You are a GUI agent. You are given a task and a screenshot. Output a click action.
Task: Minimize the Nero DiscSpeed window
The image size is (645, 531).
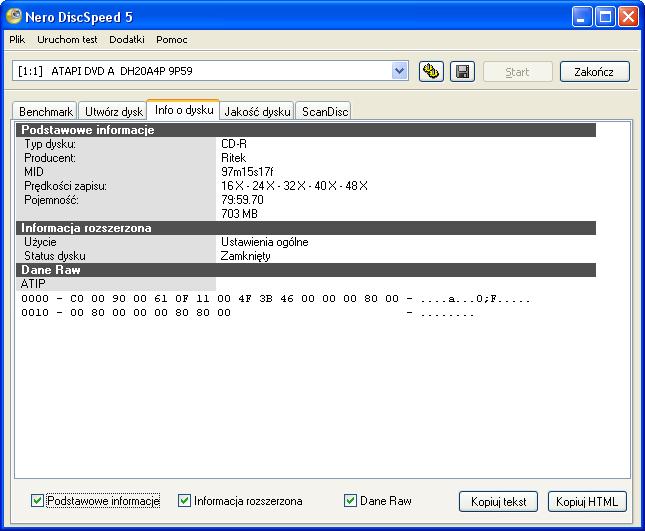pyautogui.click(x=581, y=16)
